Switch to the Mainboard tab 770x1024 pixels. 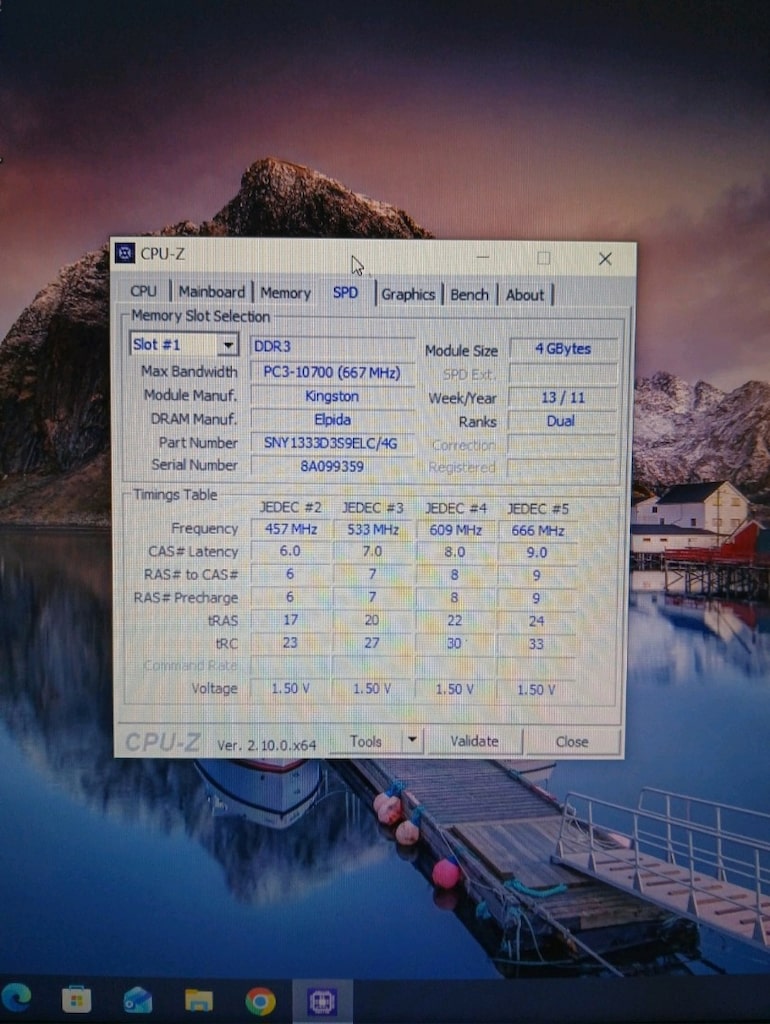[x=212, y=292]
